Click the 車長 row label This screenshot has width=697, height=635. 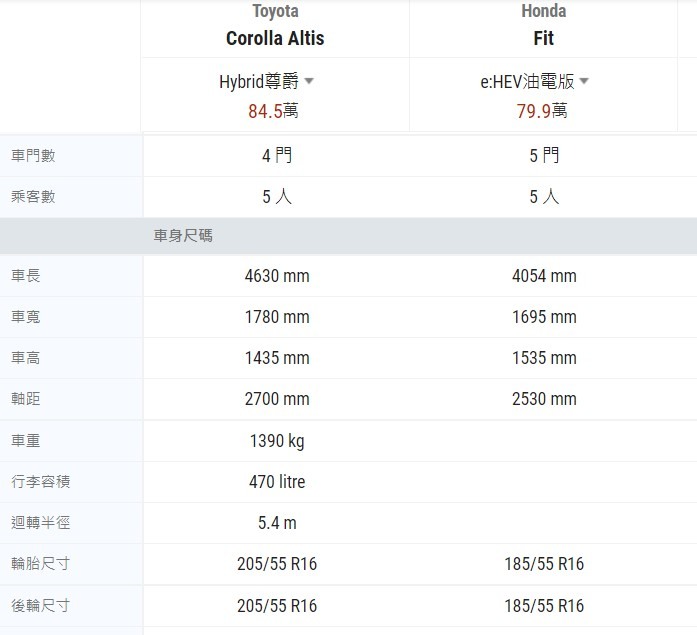click(26, 276)
